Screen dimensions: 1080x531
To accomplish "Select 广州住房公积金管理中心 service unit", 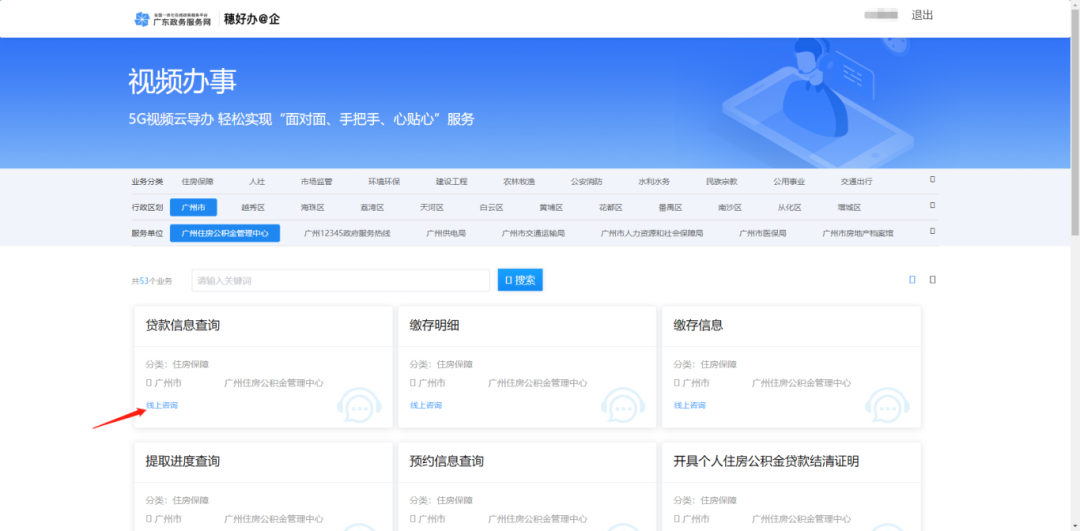I will tap(225, 233).
